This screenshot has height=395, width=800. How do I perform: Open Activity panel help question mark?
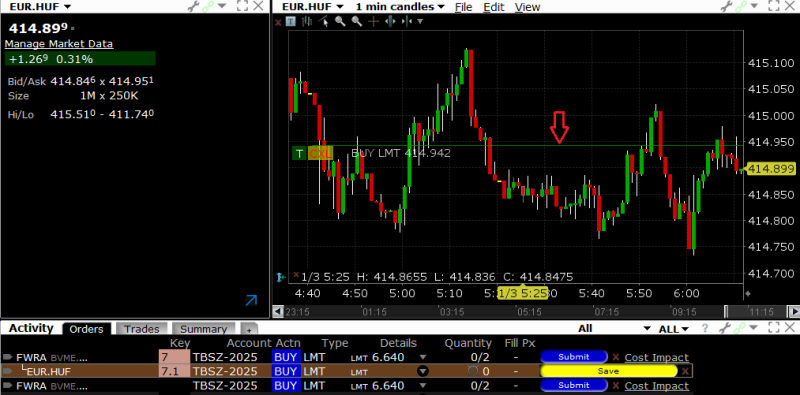pyautogui.click(x=706, y=329)
